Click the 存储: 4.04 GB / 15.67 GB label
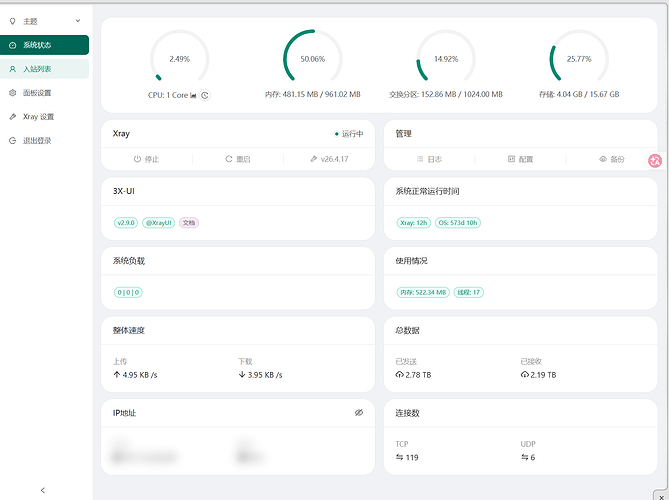Image resolution: width=669 pixels, height=500 pixels. [x=579, y=94]
